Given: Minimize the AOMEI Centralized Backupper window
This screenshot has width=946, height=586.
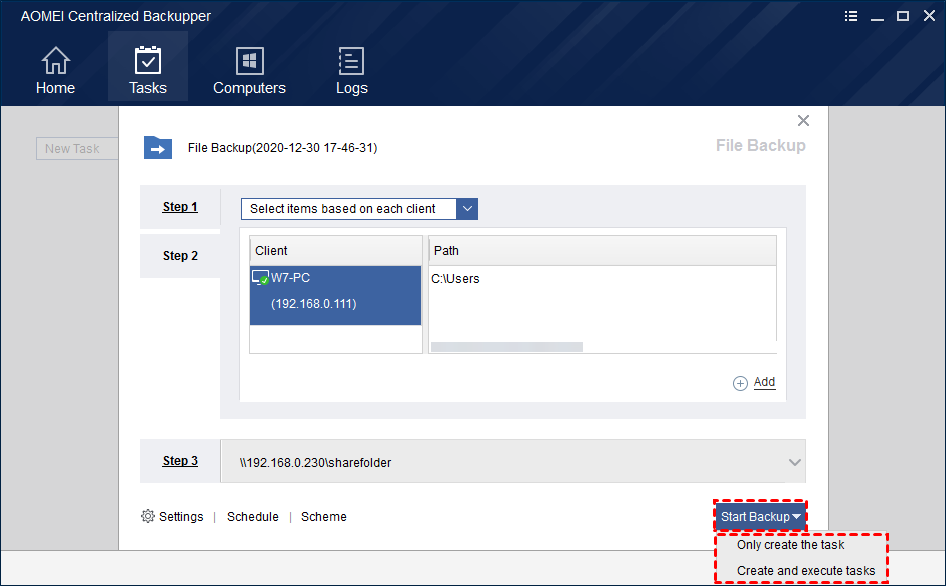Looking at the screenshot, I should pos(877,17).
